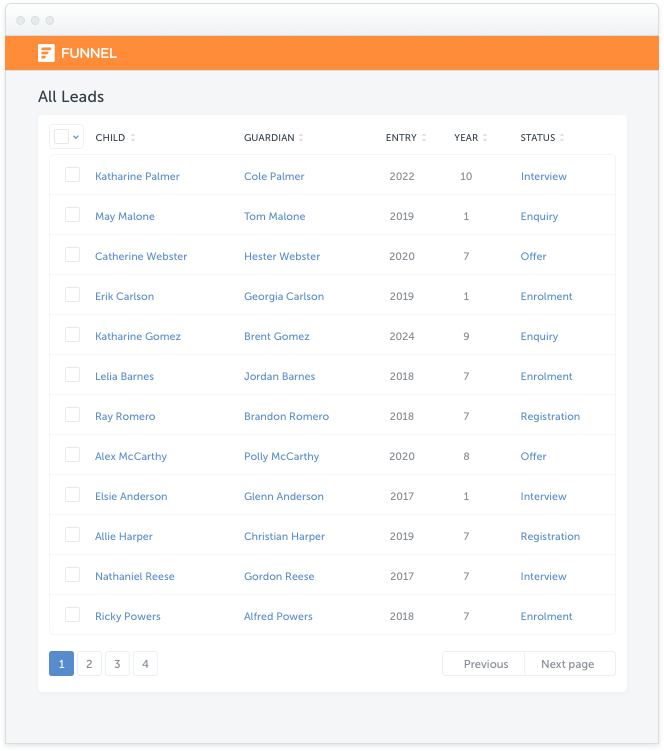Click the Next page button
Screen dimensions: 664x751
point(570,664)
